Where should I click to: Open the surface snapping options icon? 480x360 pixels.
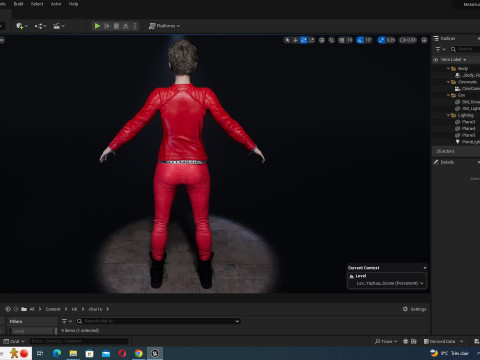(331, 40)
